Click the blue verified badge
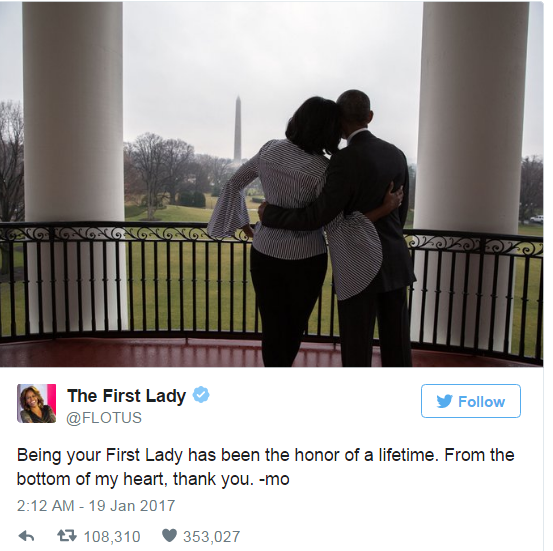The height and width of the screenshot is (551, 553). (201, 395)
